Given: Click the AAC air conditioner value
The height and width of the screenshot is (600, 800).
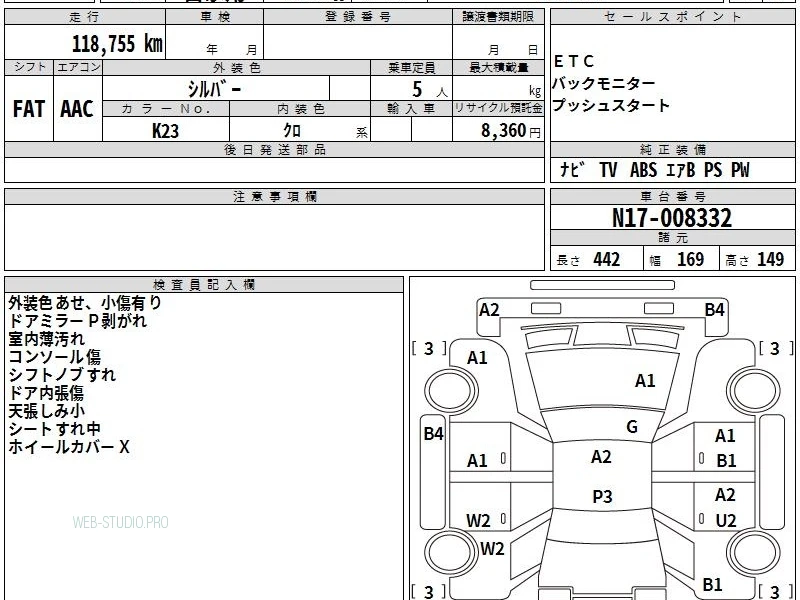Looking at the screenshot, I should click(77, 109).
